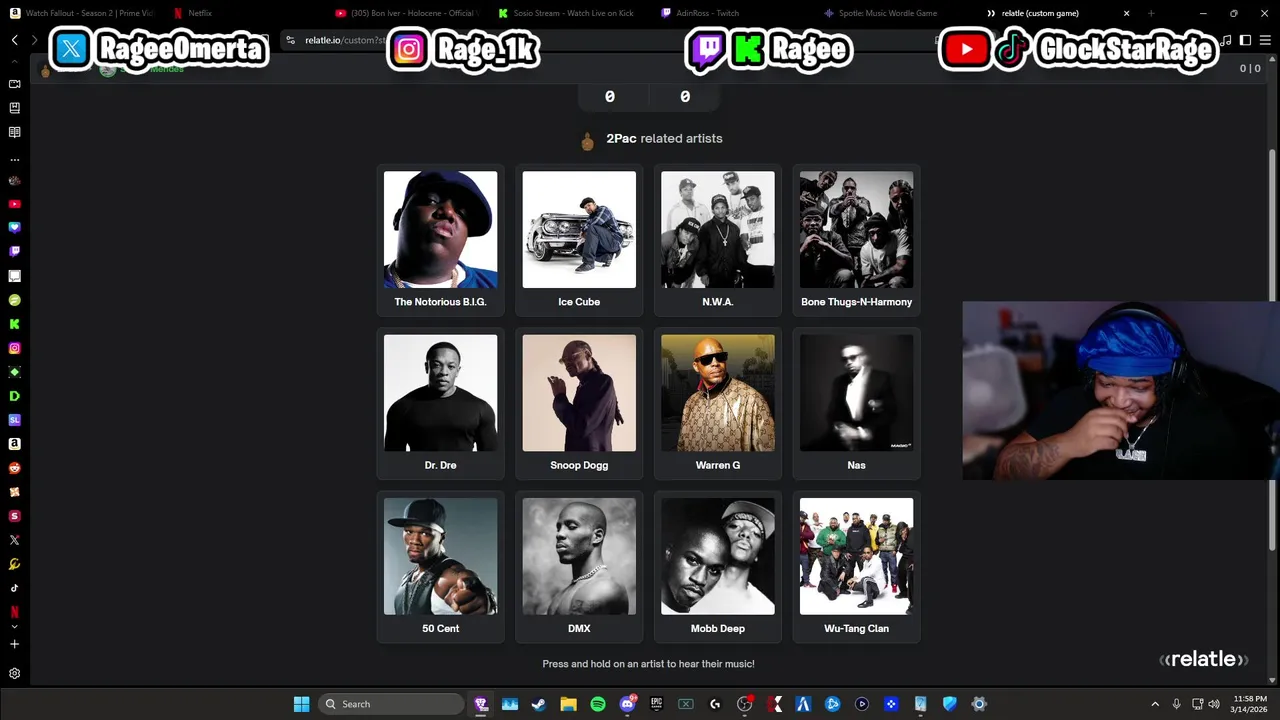Open Reddit from the browser sidebar

point(14,468)
